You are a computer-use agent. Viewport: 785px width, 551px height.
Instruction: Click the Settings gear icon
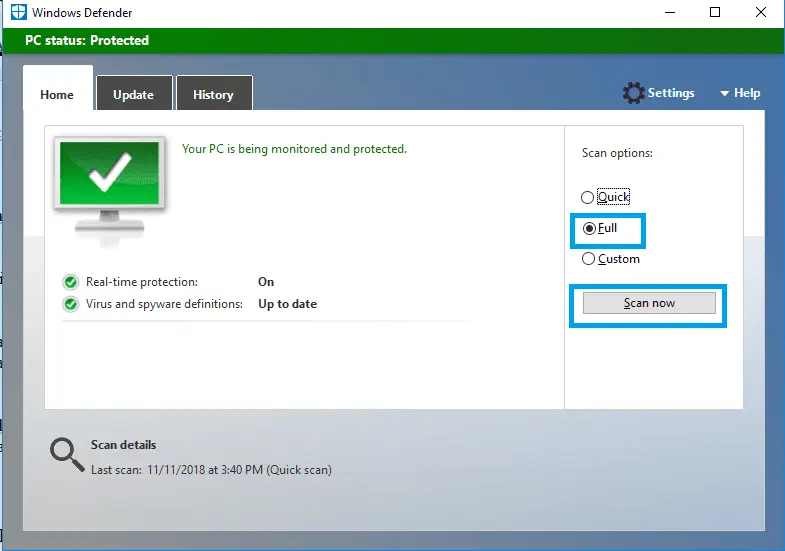[x=633, y=93]
